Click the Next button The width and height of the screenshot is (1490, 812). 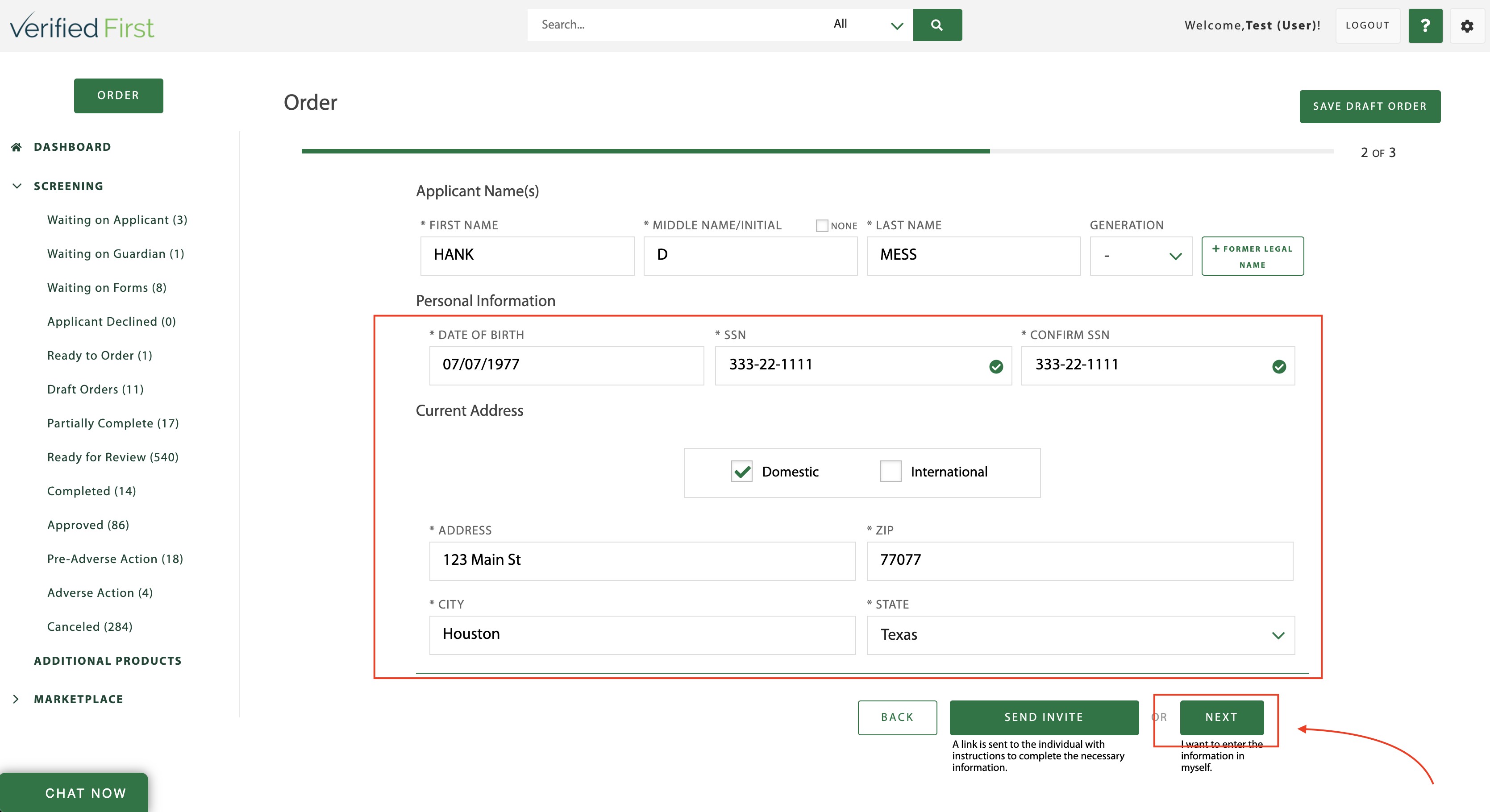pos(1222,717)
